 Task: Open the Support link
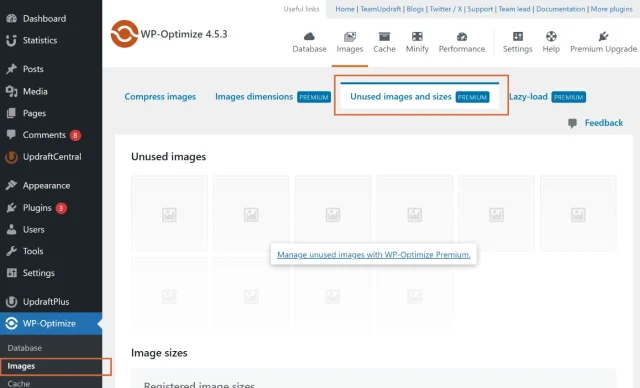pyautogui.click(x=480, y=9)
